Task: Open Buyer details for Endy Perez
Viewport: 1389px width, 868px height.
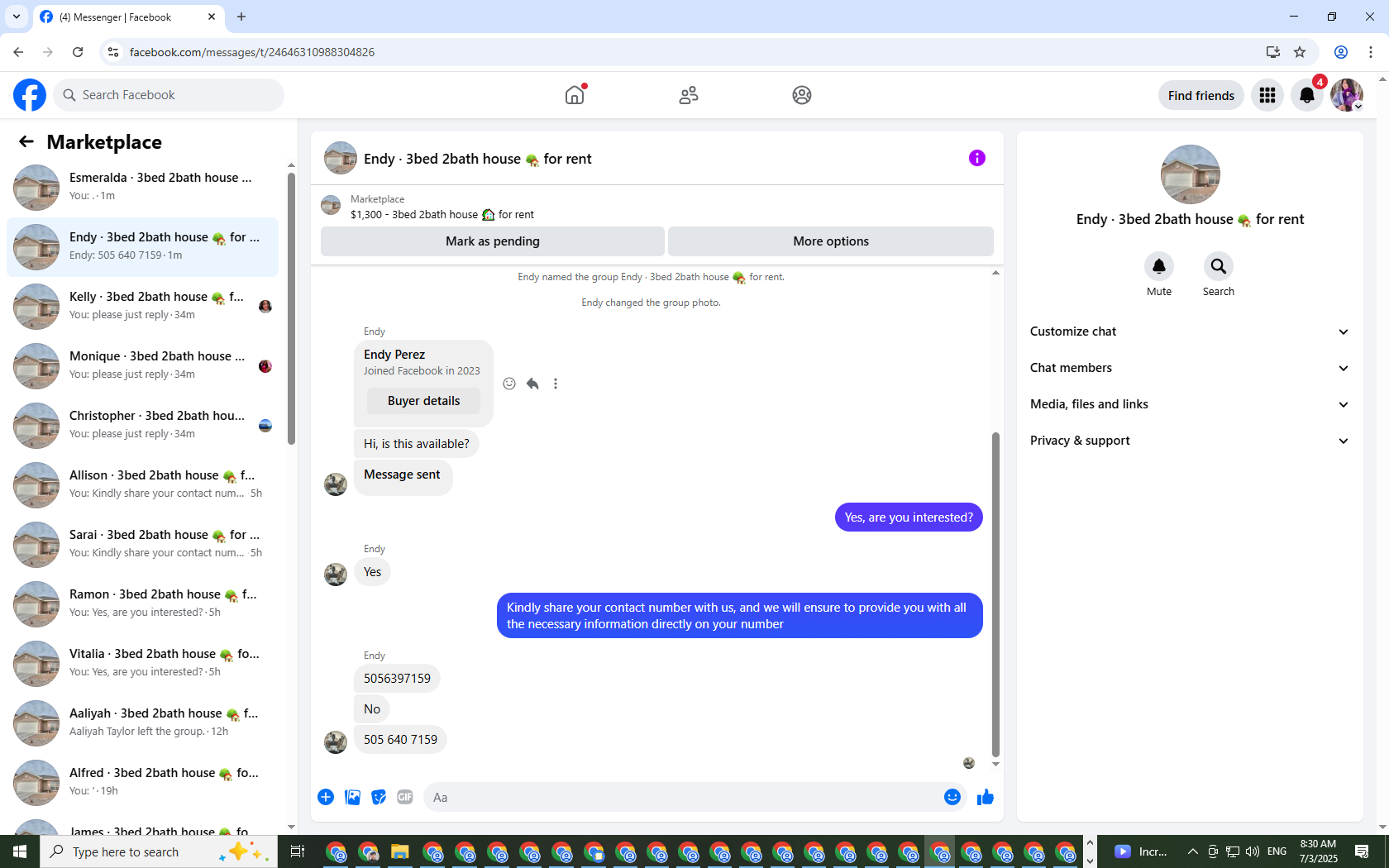Action: 423,401
